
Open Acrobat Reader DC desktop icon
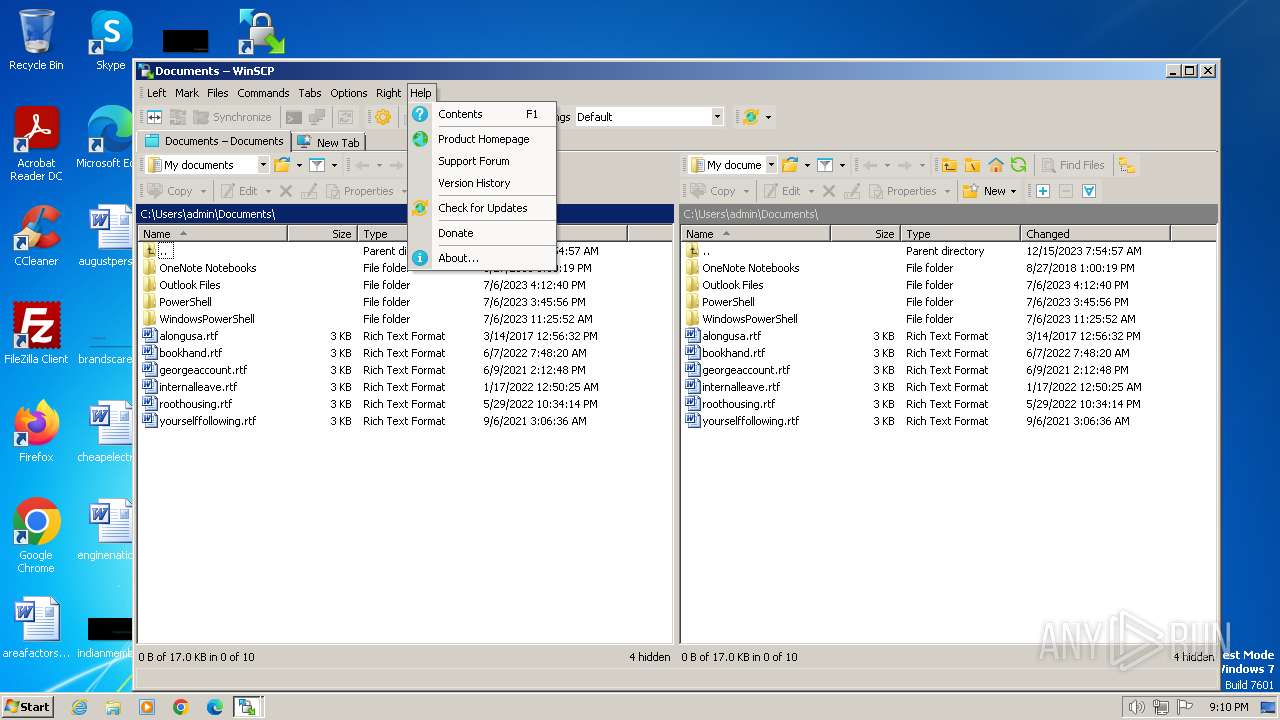click(x=36, y=144)
